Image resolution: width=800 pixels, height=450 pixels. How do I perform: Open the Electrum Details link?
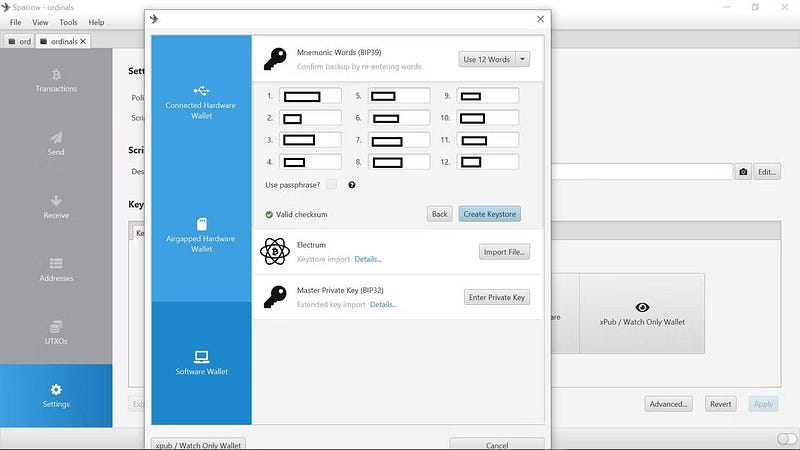click(368, 259)
